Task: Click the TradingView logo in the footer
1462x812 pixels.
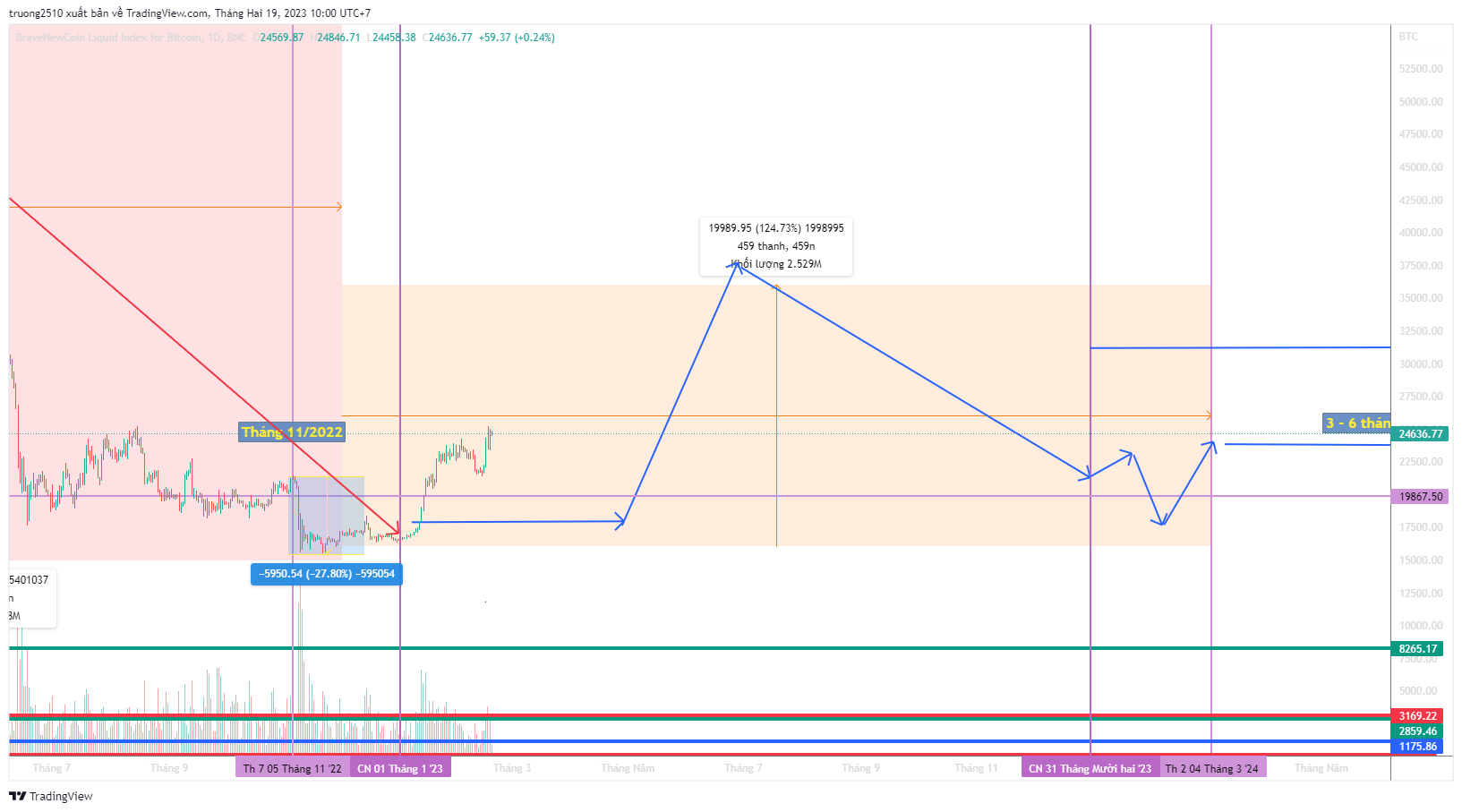Action: tap(51, 796)
